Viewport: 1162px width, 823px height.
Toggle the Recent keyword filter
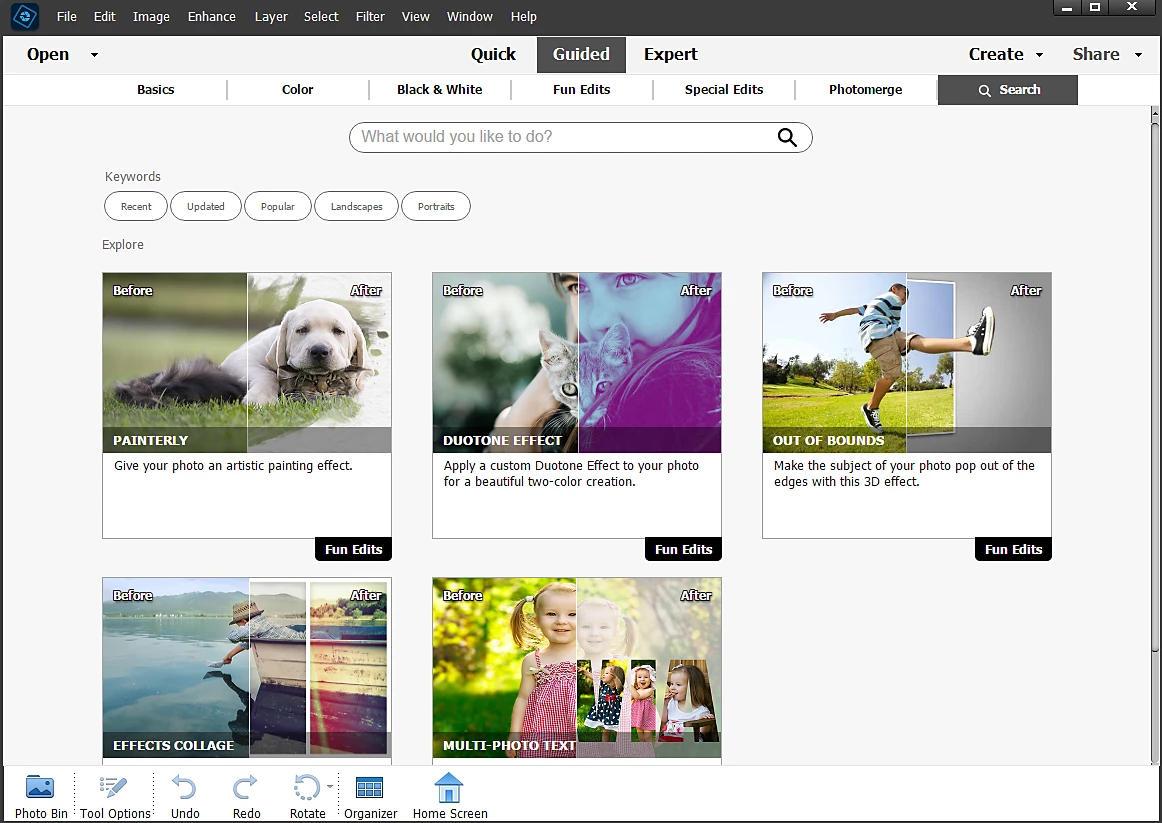(136, 207)
